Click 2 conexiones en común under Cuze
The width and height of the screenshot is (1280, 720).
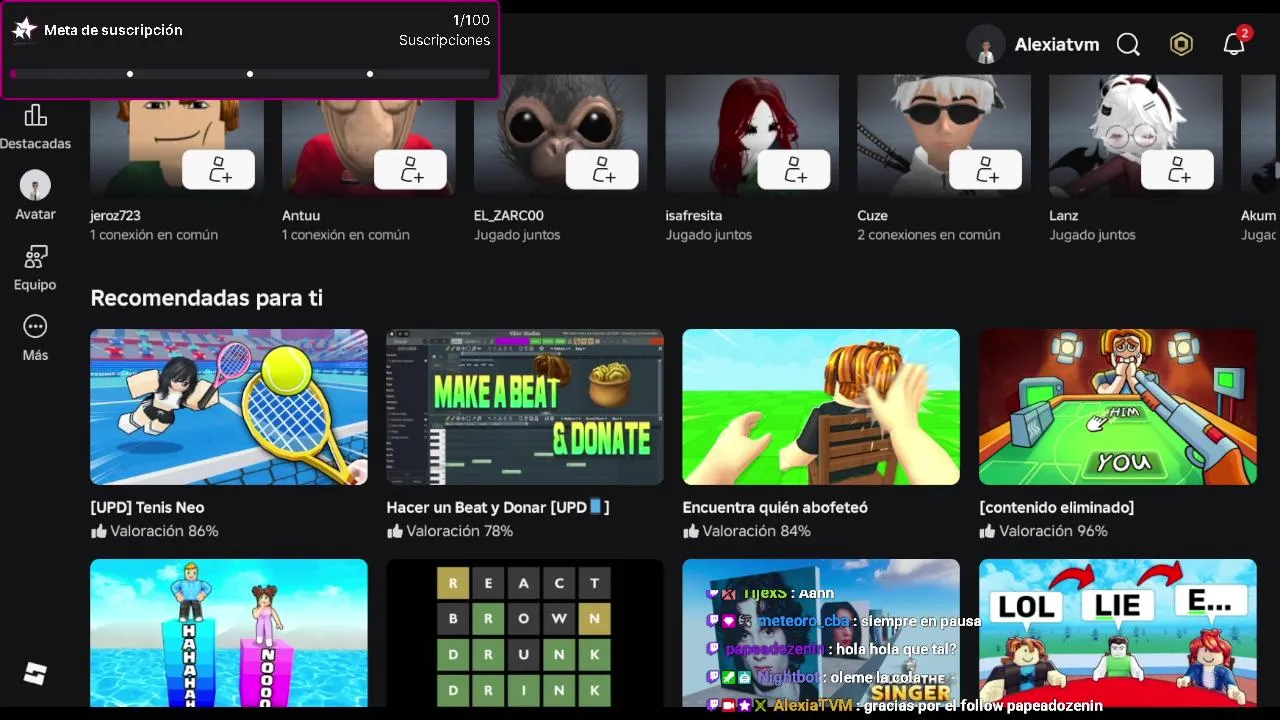pyautogui.click(x=929, y=235)
